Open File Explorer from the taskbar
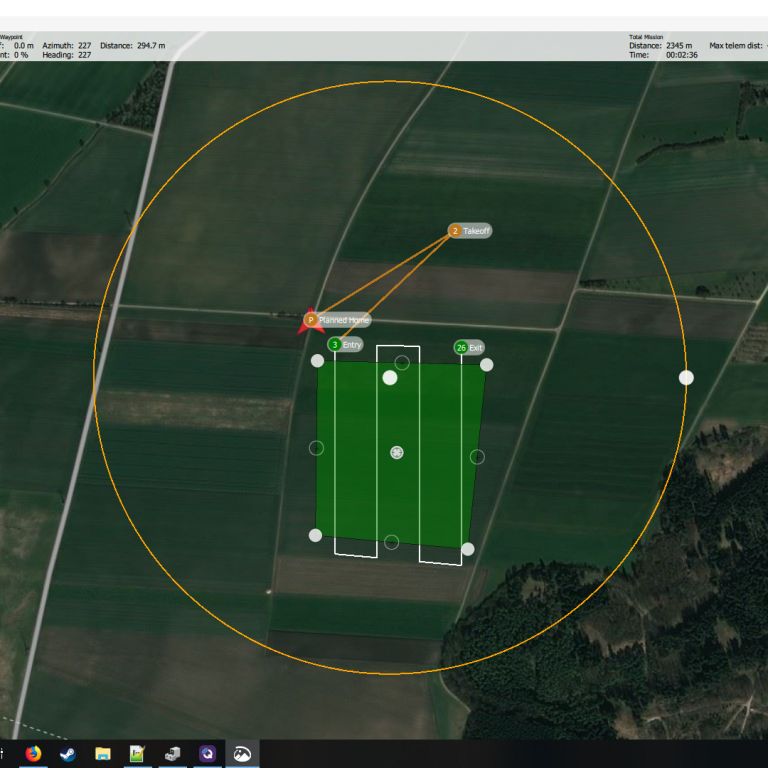 point(102,753)
